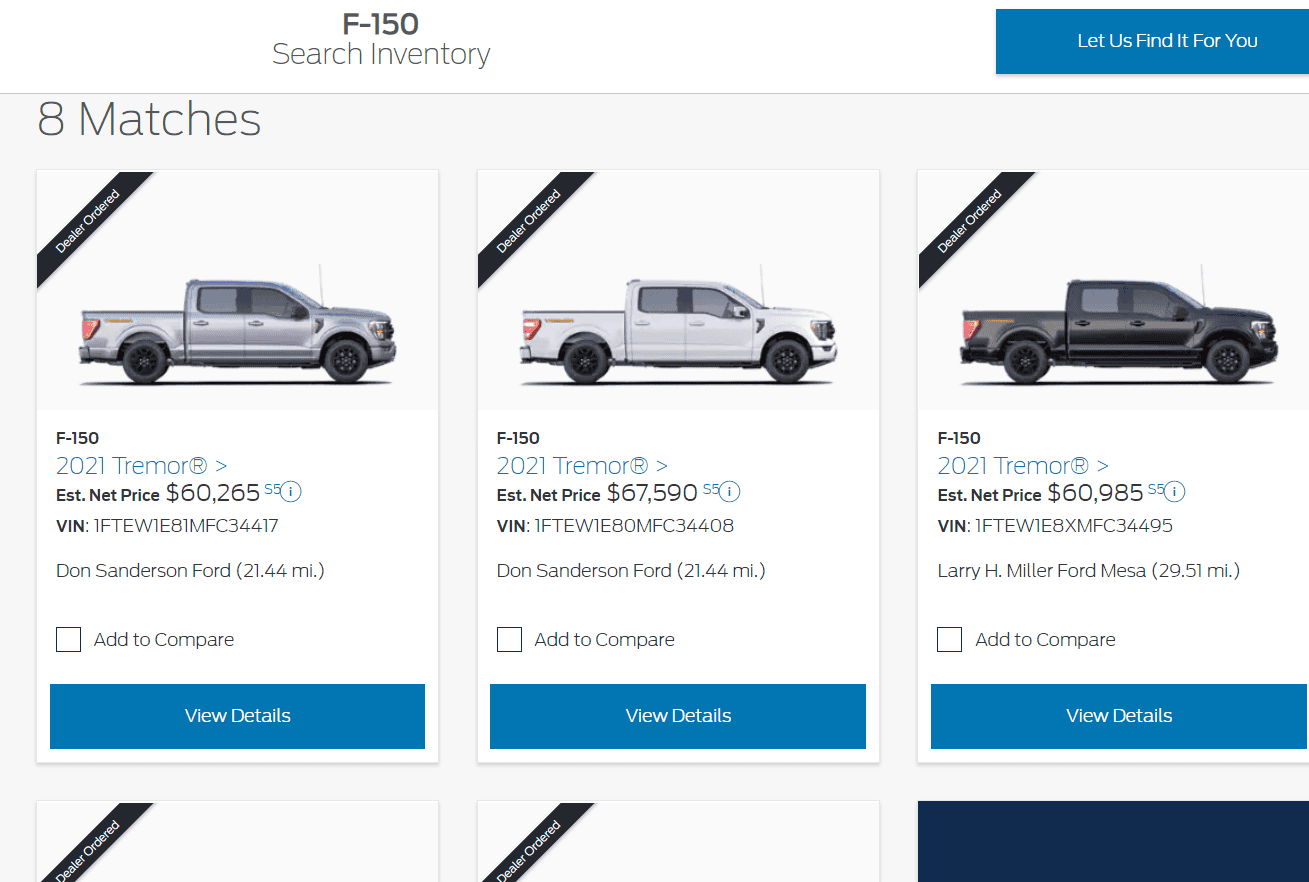
Task: Click Dealer Ordered ribbon on silver truck
Action: tap(88, 222)
